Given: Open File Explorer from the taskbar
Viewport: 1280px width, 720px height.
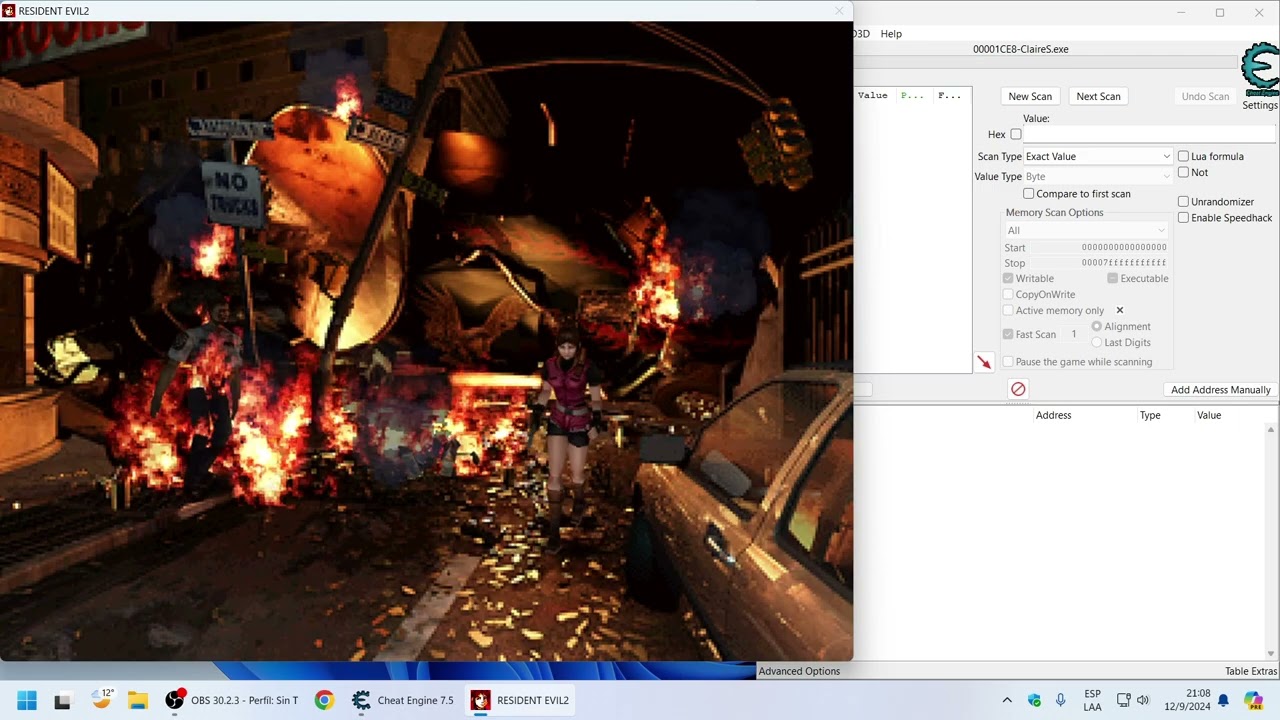Looking at the screenshot, I should (x=138, y=700).
